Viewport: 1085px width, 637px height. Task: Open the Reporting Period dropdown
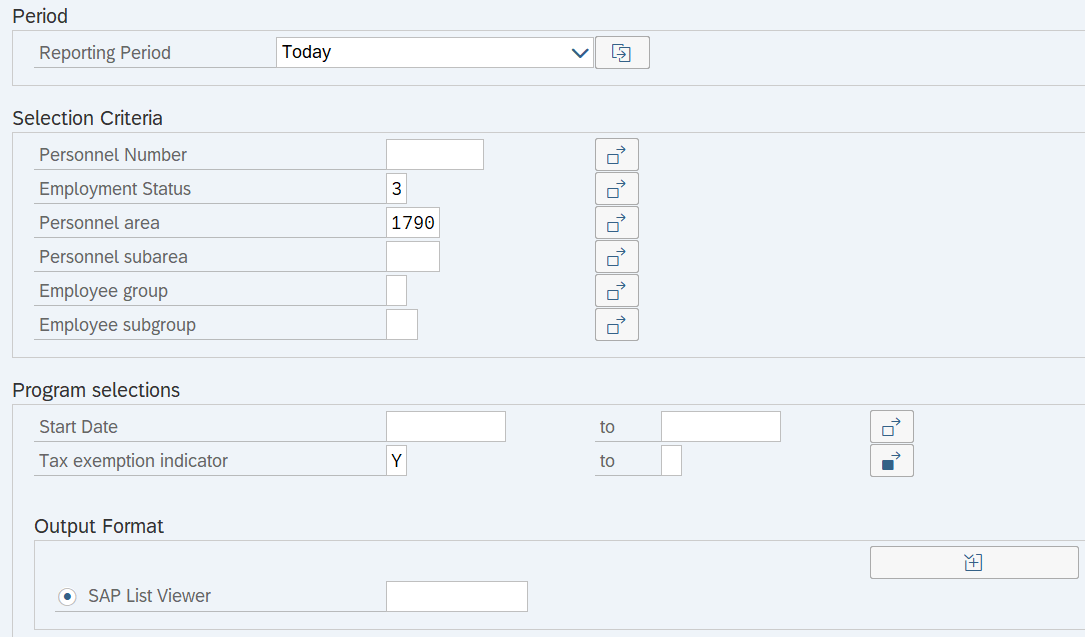pos(434,52)
